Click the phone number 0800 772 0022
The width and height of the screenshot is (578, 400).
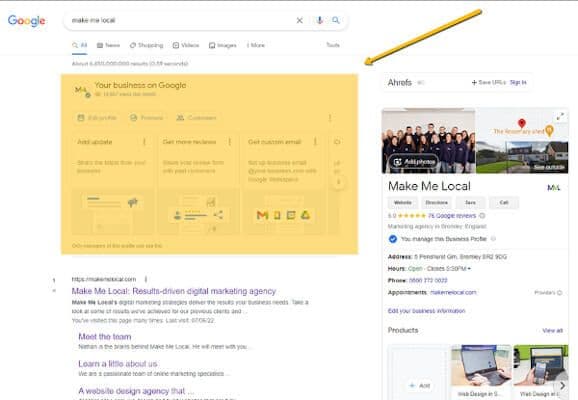pyautogui.click(x=428, y=281)
